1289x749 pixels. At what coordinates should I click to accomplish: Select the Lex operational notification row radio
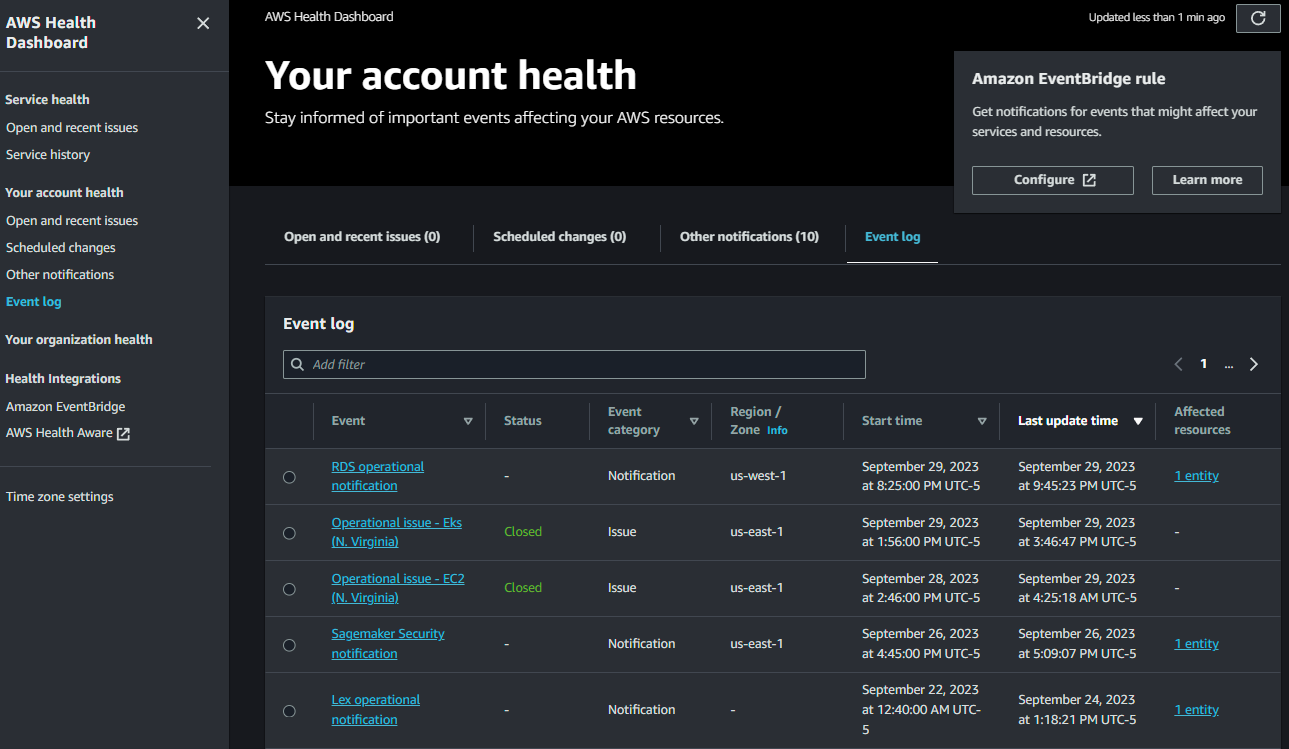coord(289,711)
